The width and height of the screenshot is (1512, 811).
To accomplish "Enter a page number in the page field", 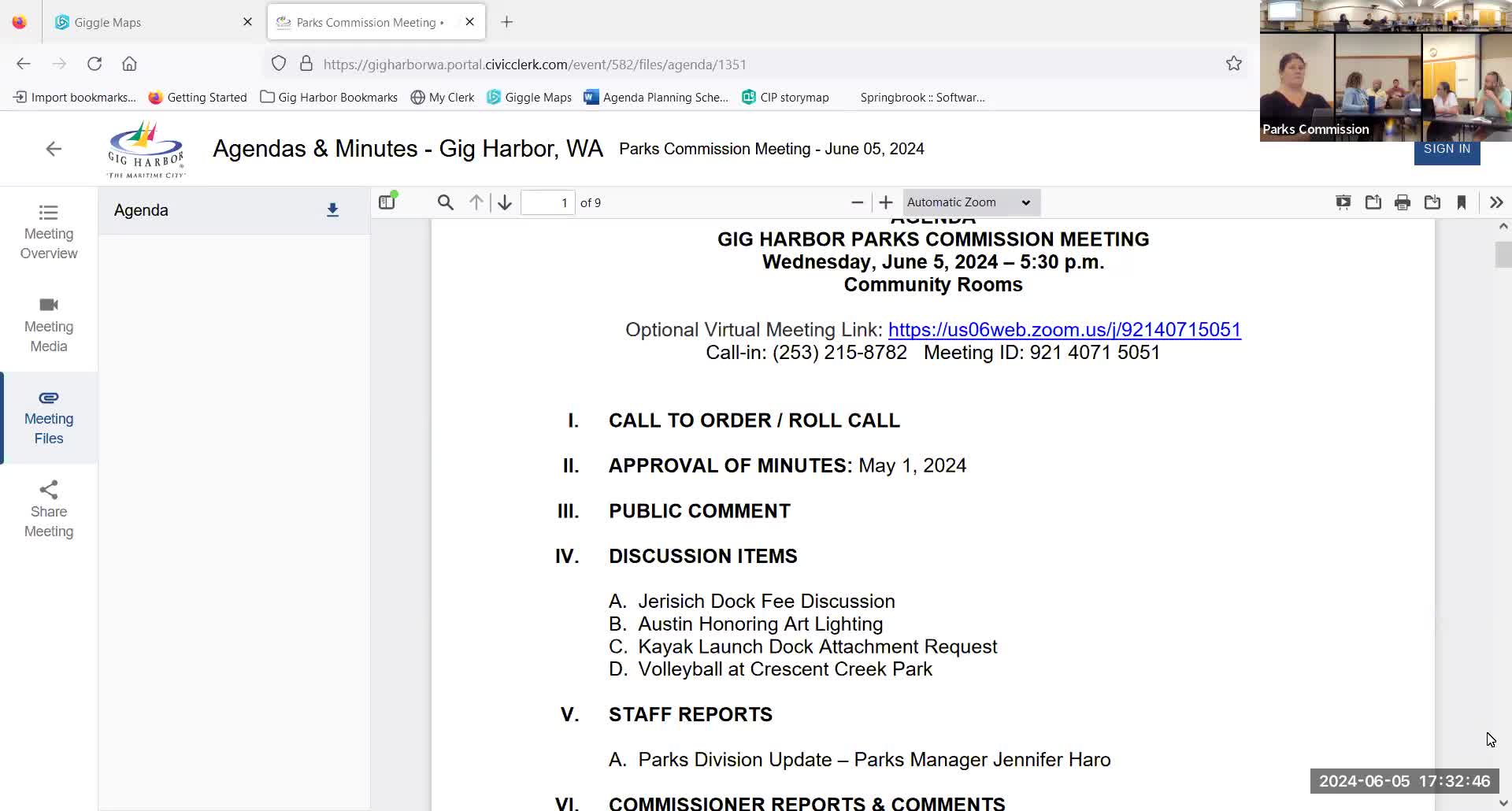I will pyautogui.click(x=547, y=202).
